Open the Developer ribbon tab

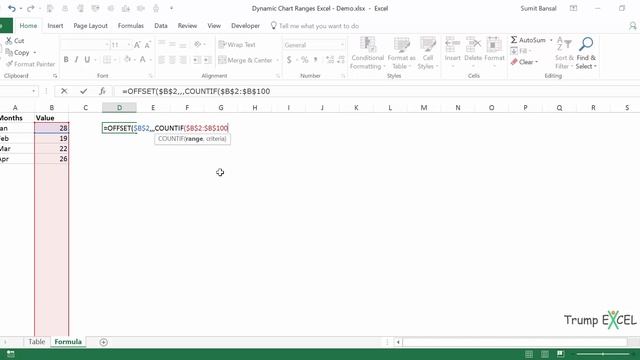coord(245,26)
